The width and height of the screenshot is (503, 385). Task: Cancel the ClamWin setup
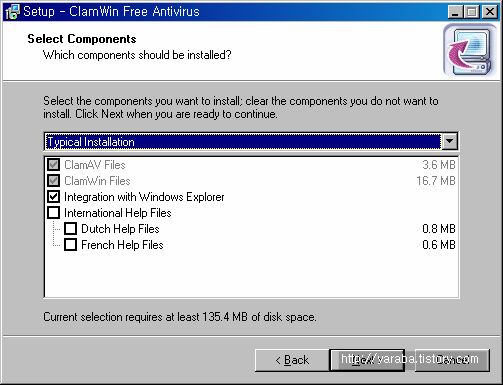coord(452,360)
